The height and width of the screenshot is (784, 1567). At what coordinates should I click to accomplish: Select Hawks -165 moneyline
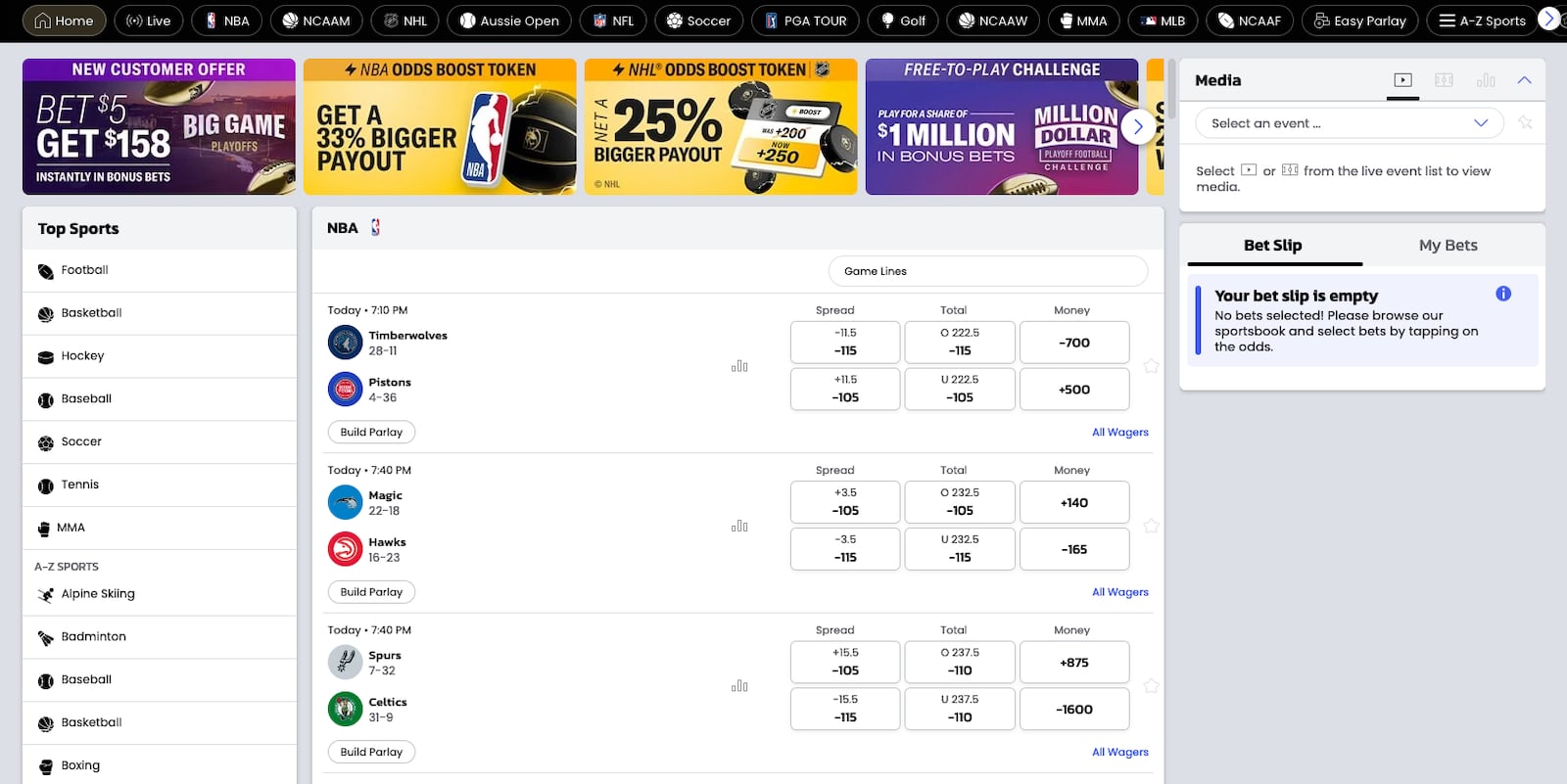1074,549
